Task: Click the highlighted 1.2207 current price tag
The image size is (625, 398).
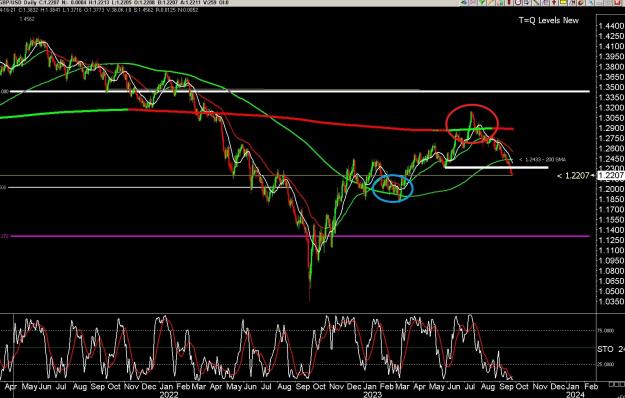Action: pos(611,175)
